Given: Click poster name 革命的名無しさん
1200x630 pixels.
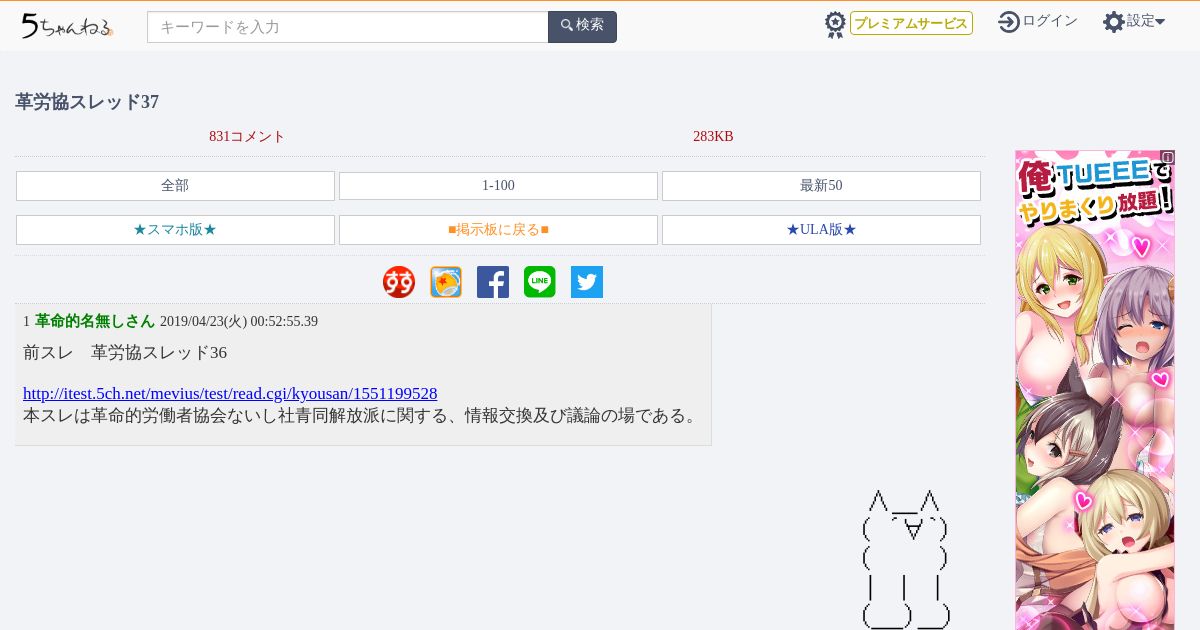Looking at the screenshot, I should tap(95, 321).
